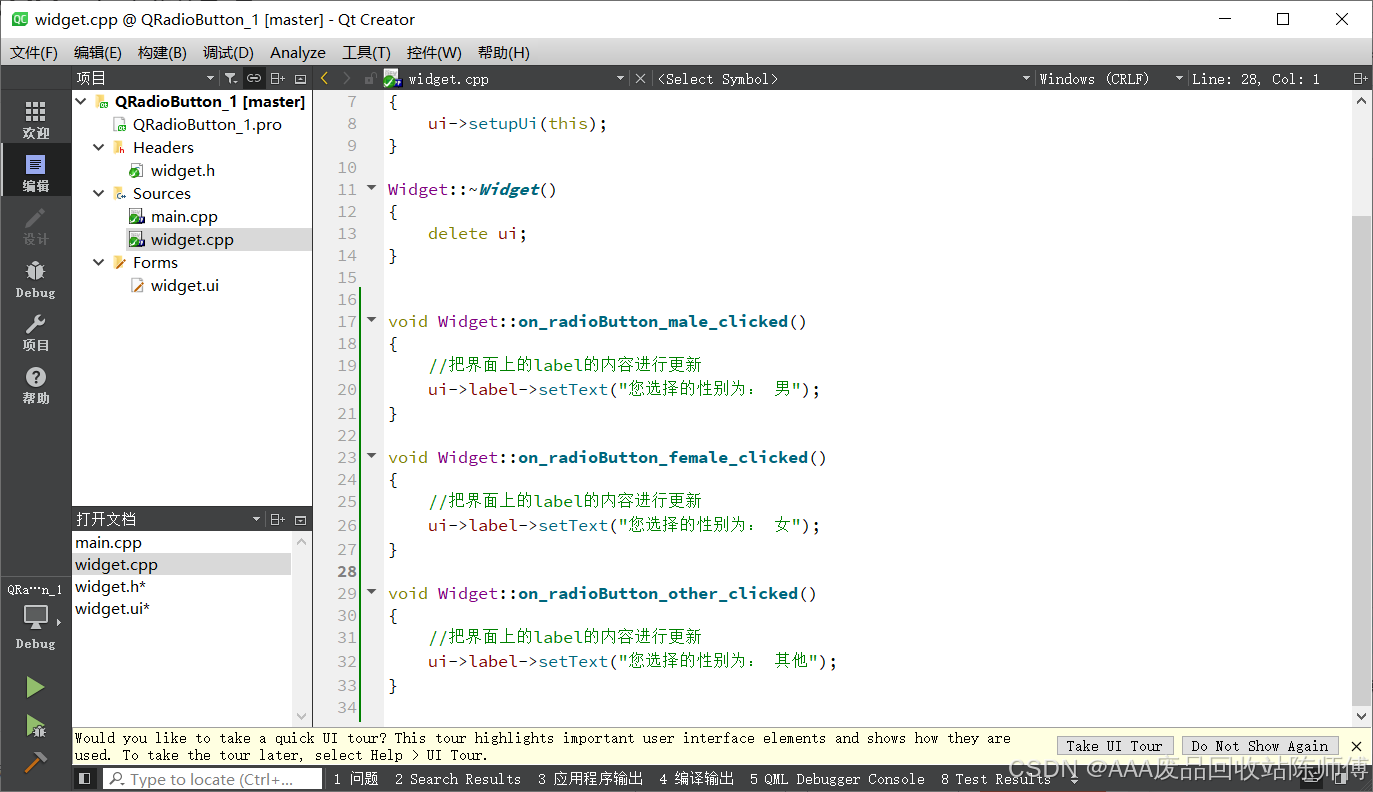Fold the on_radioButton_other_clicked function

click(372, 592)
